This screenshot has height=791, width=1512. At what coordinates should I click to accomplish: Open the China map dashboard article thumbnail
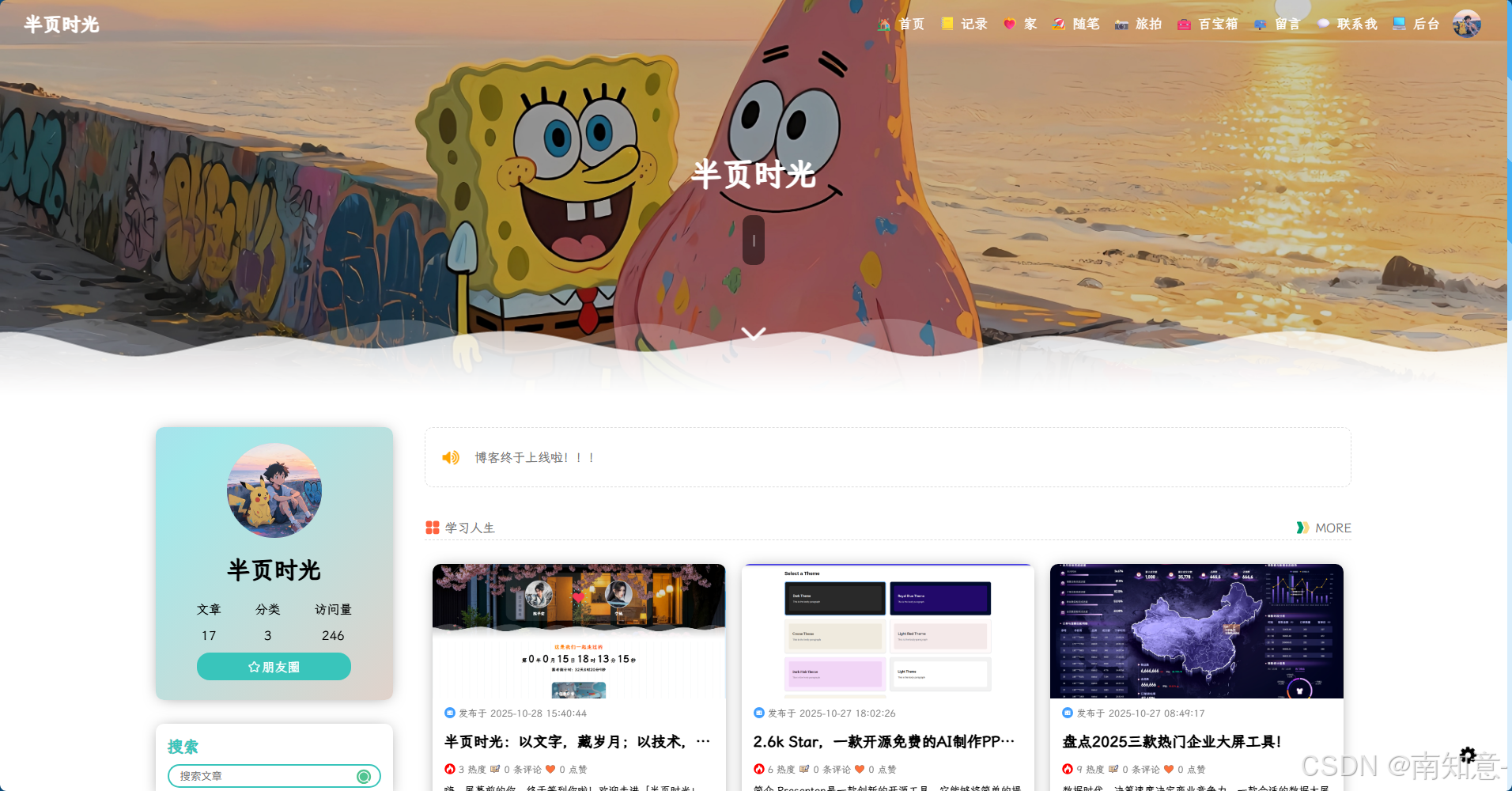click(x=1196, y=631)
